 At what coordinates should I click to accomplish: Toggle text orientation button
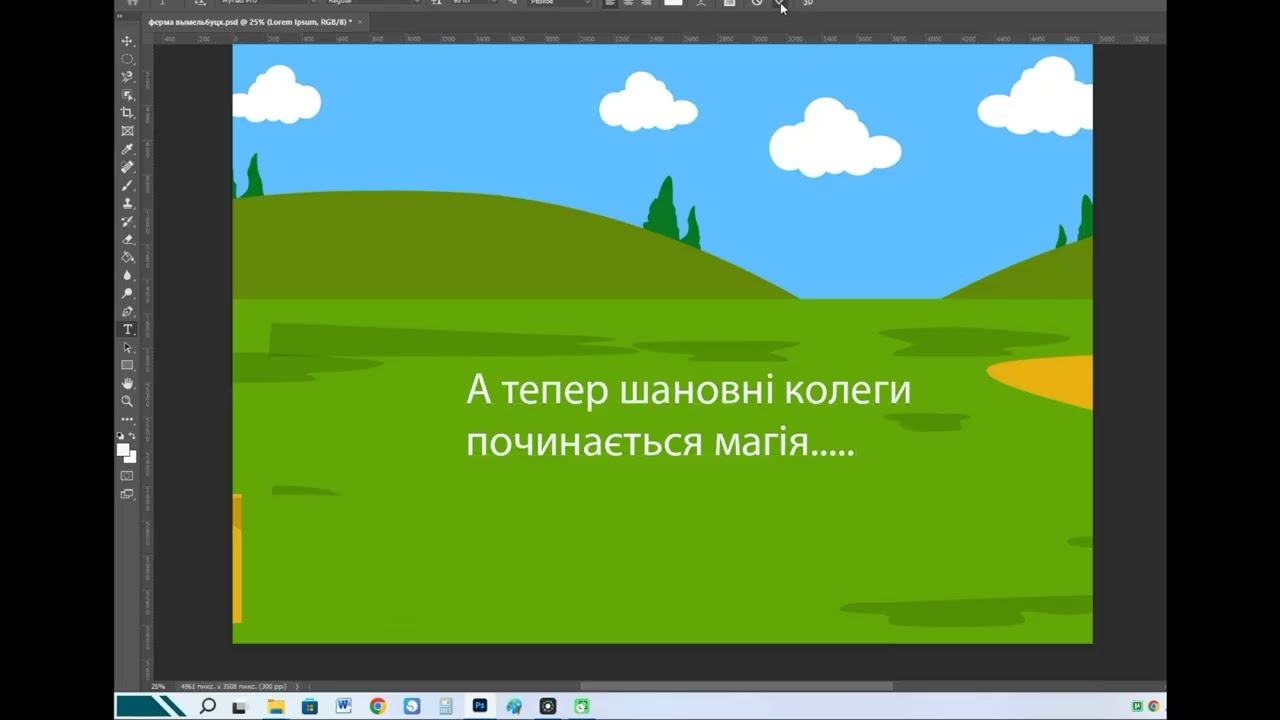200,3
